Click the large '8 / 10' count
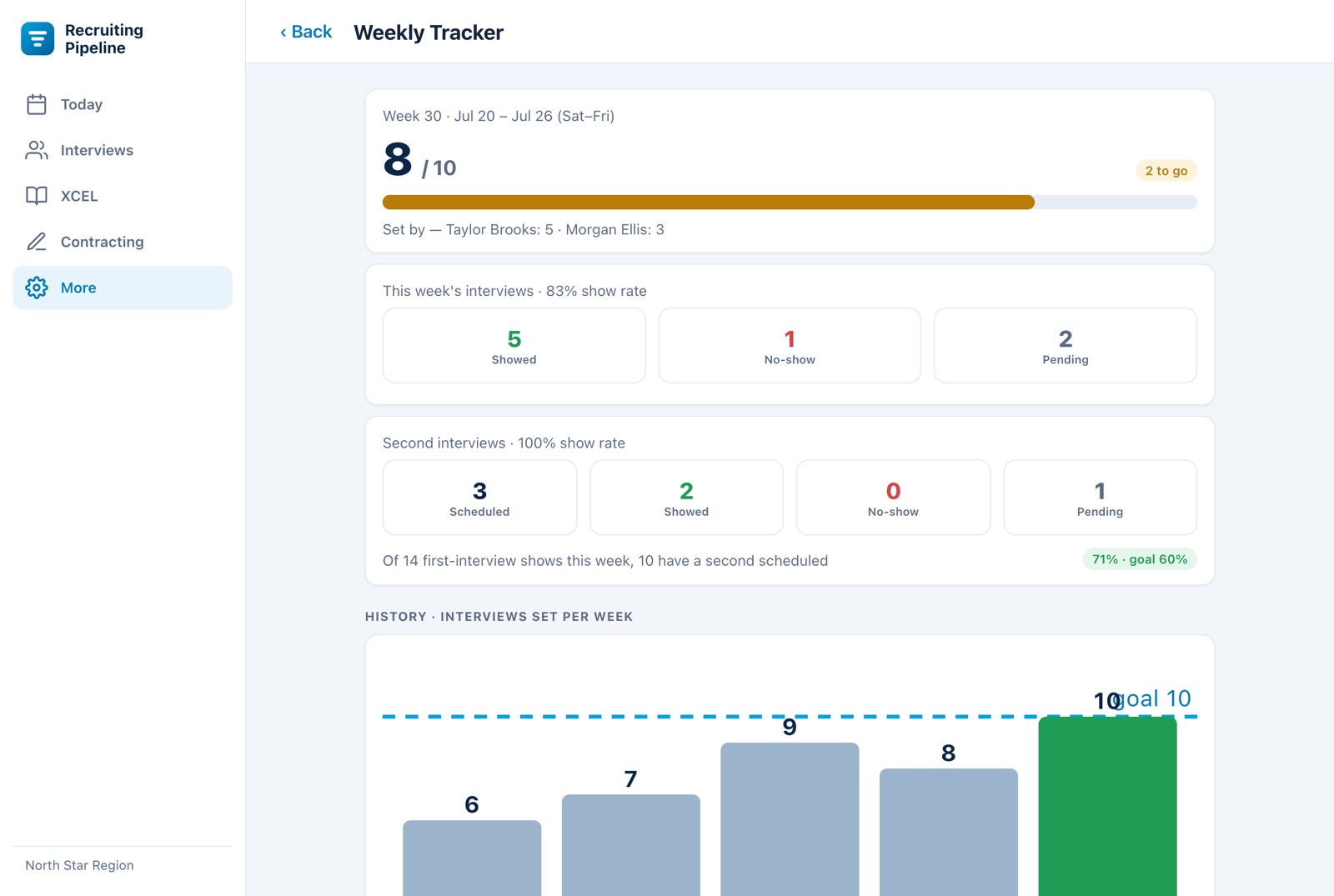 tap(419, 161)
